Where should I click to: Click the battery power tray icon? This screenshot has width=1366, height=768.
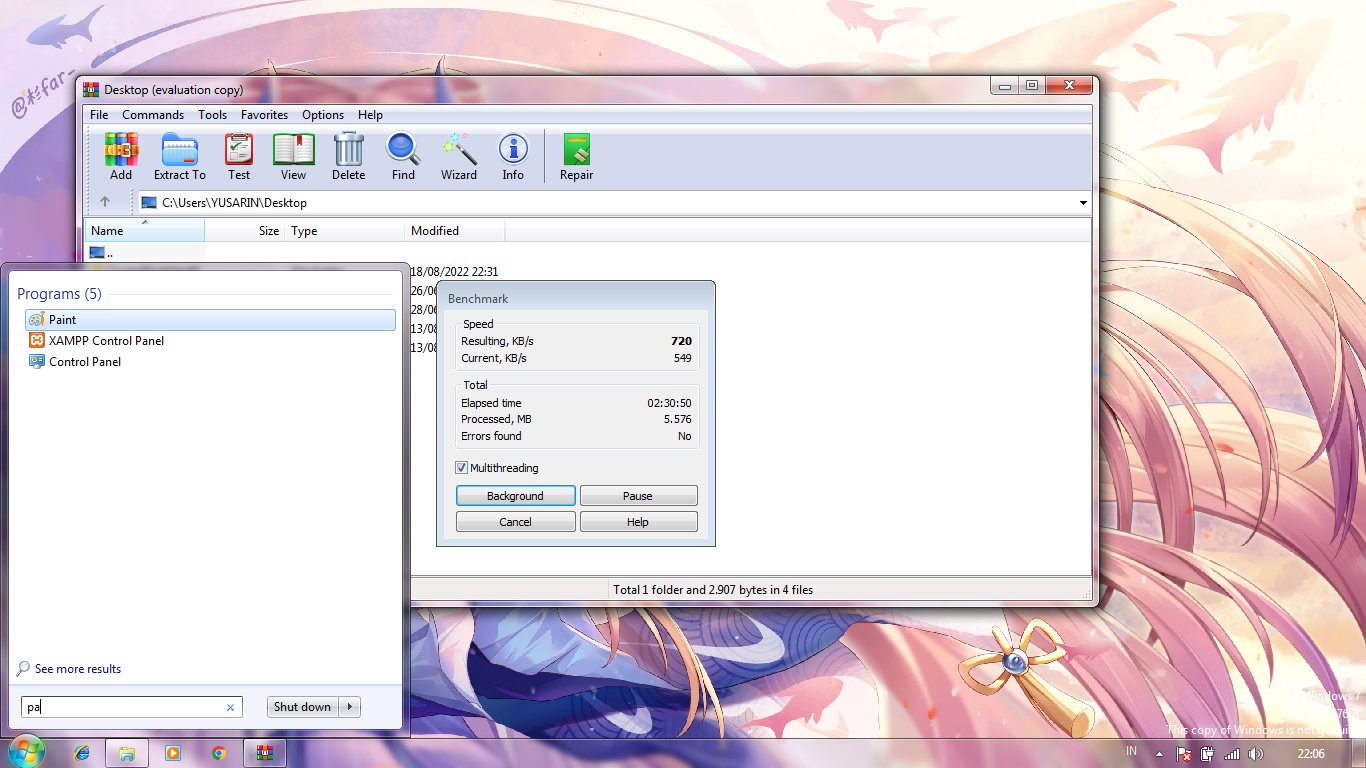[1208, 754]
